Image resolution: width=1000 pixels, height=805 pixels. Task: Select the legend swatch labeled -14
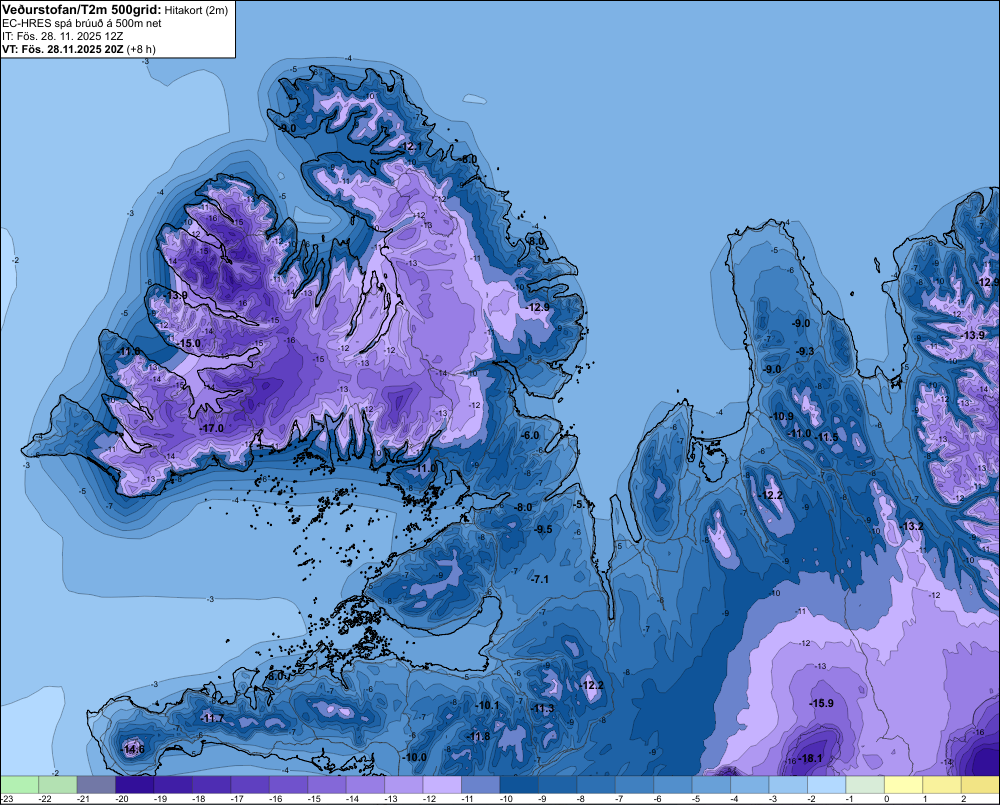coord(365,784)
